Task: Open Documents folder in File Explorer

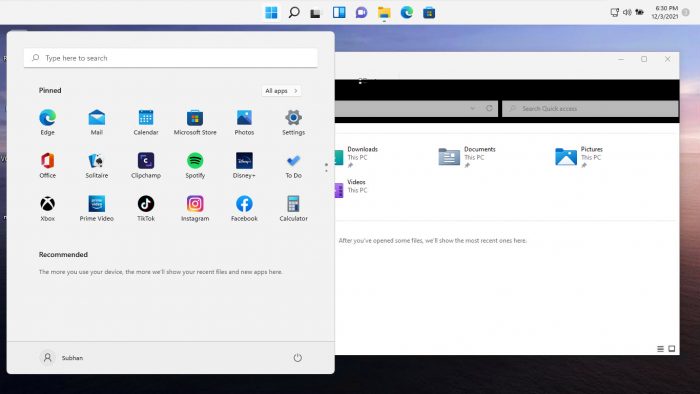Action: (x=467, y=157)
